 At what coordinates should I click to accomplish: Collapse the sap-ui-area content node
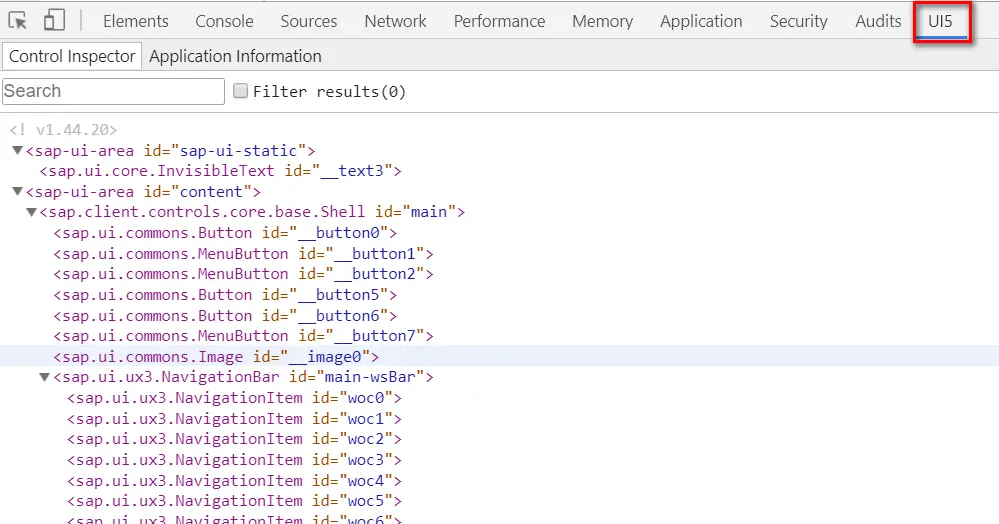coord(17,191)
